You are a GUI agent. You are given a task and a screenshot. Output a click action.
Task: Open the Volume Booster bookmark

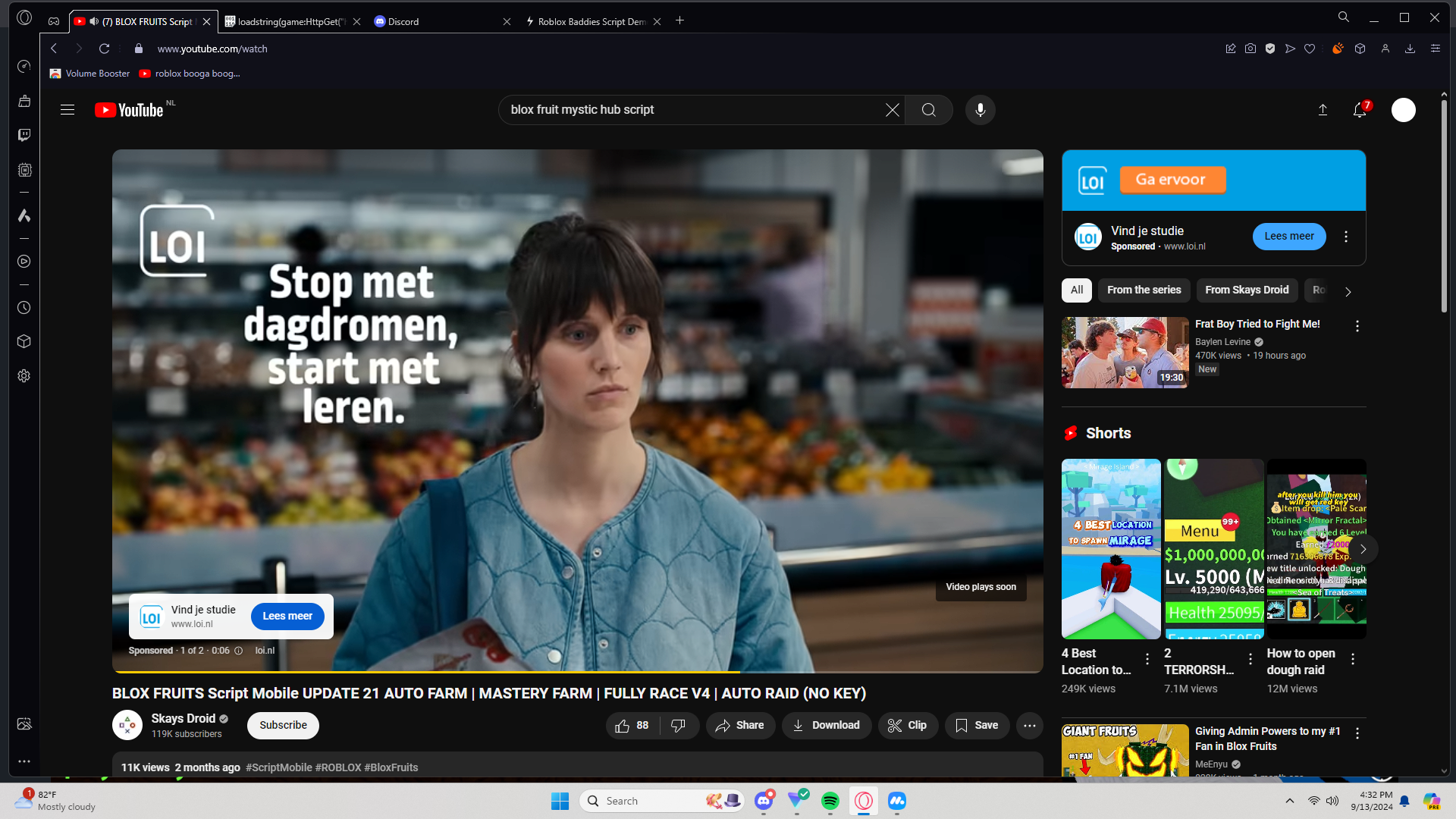(x=89, y=74)
